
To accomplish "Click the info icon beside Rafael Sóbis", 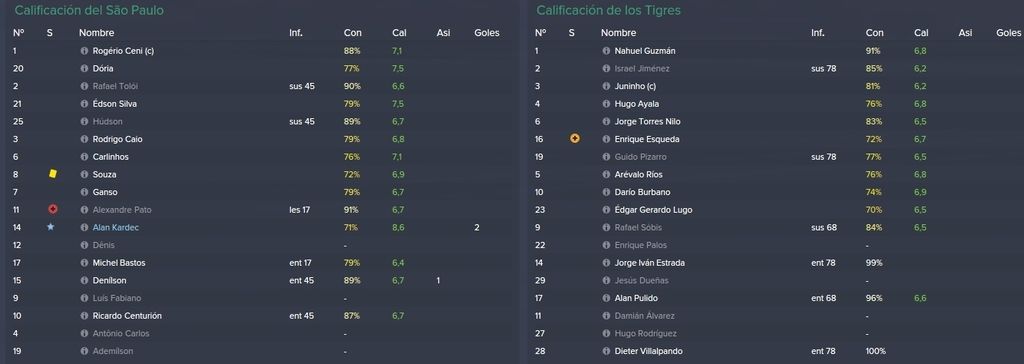I will (x=606, y=227).
